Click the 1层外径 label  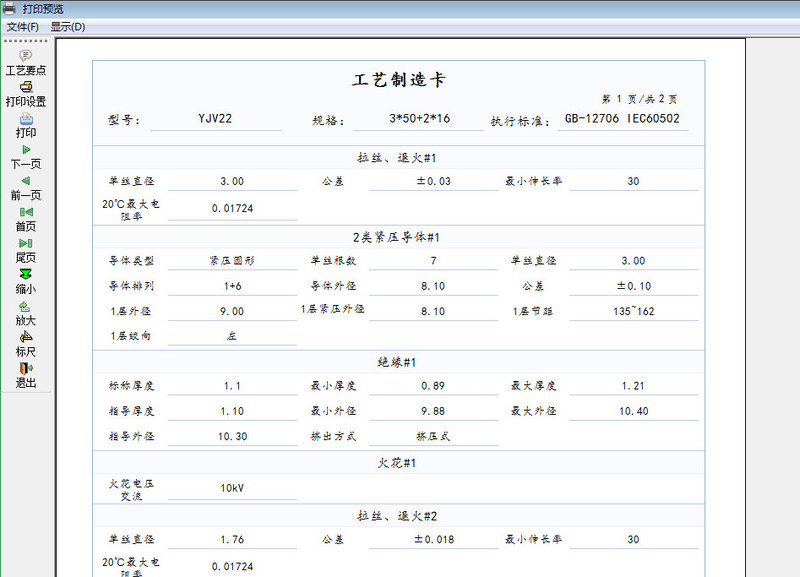point(131,311)
